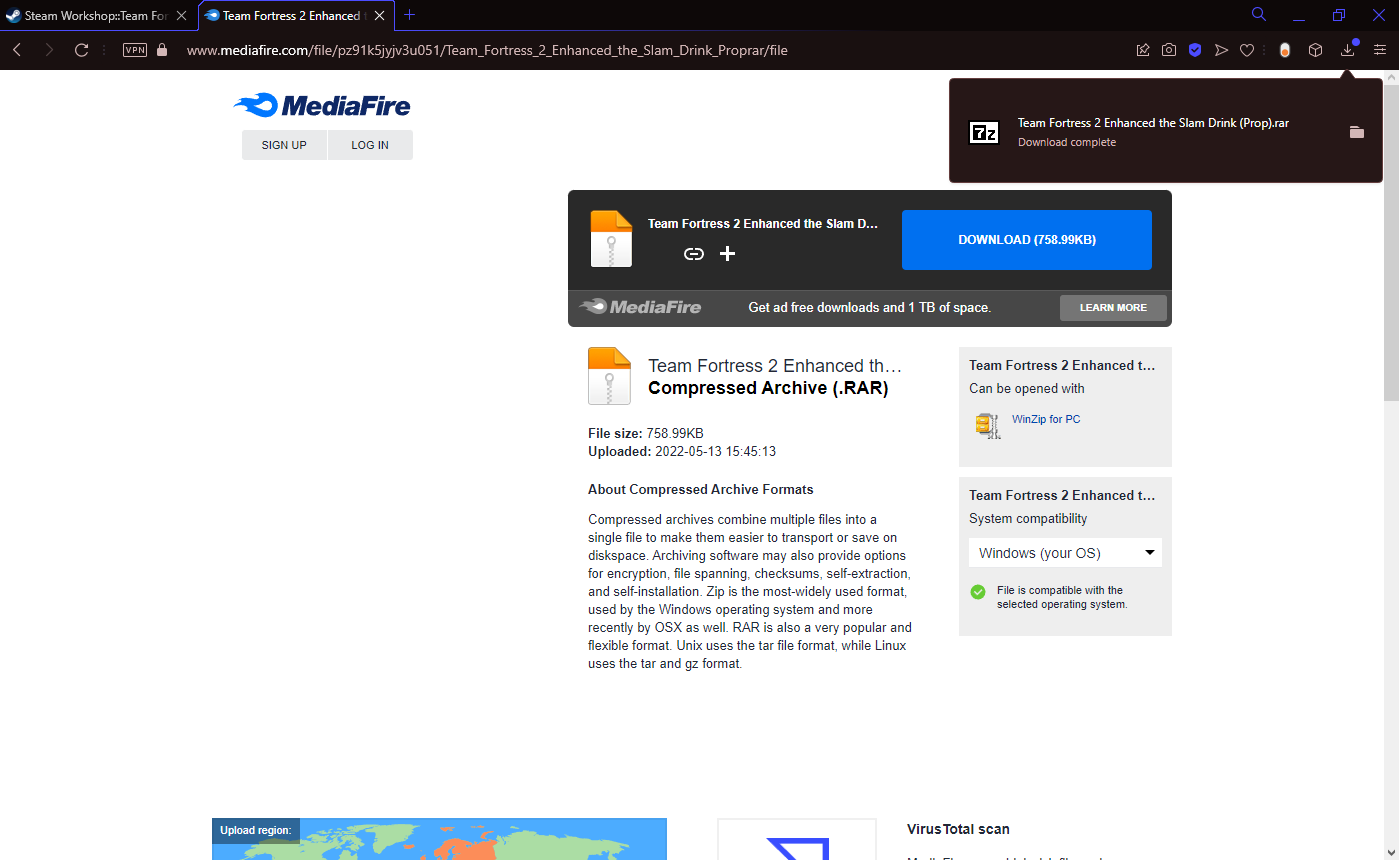Screen dimensions: 1399x860
Task: Click the page vertical scrollbar thumb
Action: click(1391, 236)
